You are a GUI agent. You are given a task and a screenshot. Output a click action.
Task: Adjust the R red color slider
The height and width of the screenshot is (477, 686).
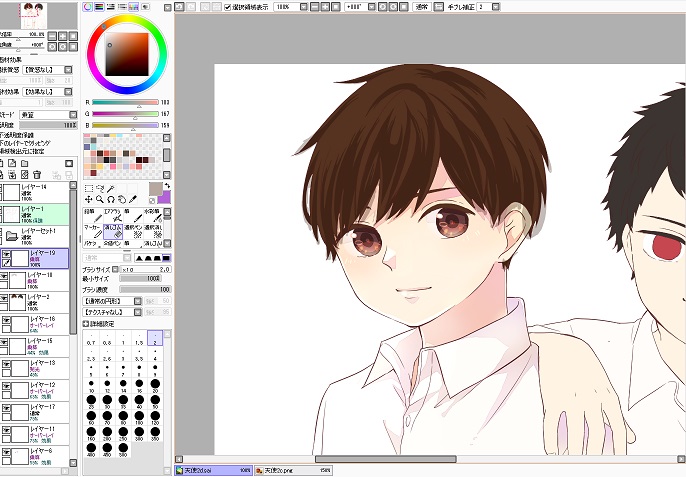point(125,102)
